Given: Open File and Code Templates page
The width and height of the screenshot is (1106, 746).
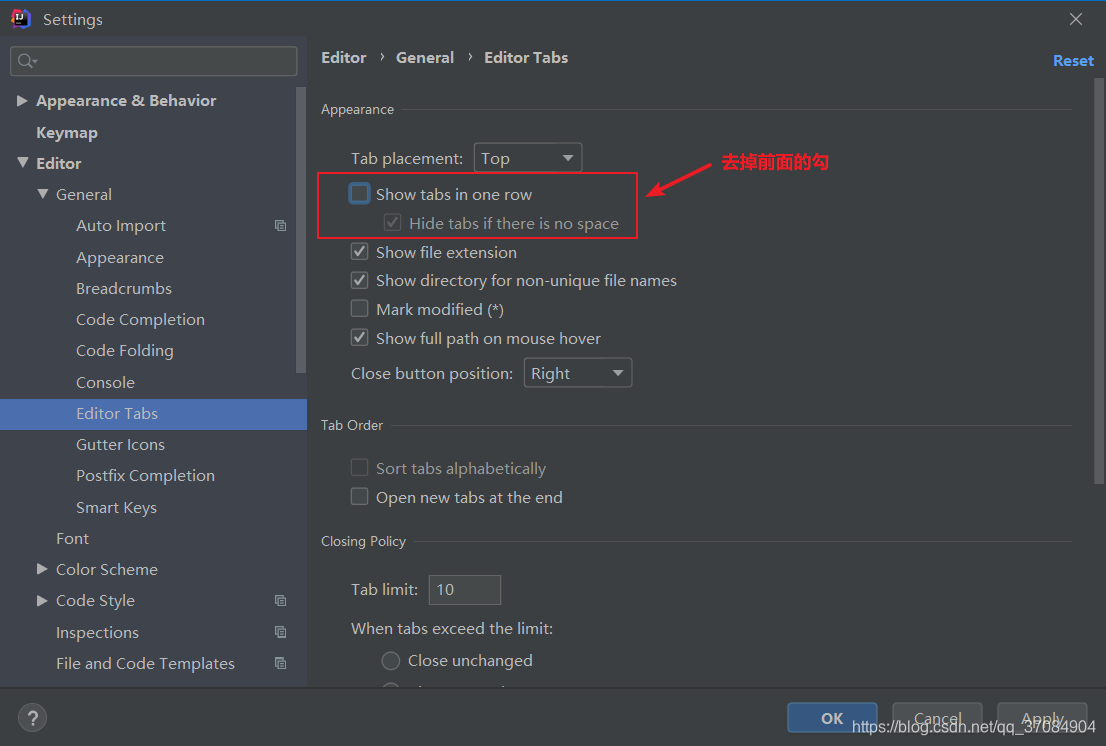Looking at the screenshot, I should coord(145,664).
